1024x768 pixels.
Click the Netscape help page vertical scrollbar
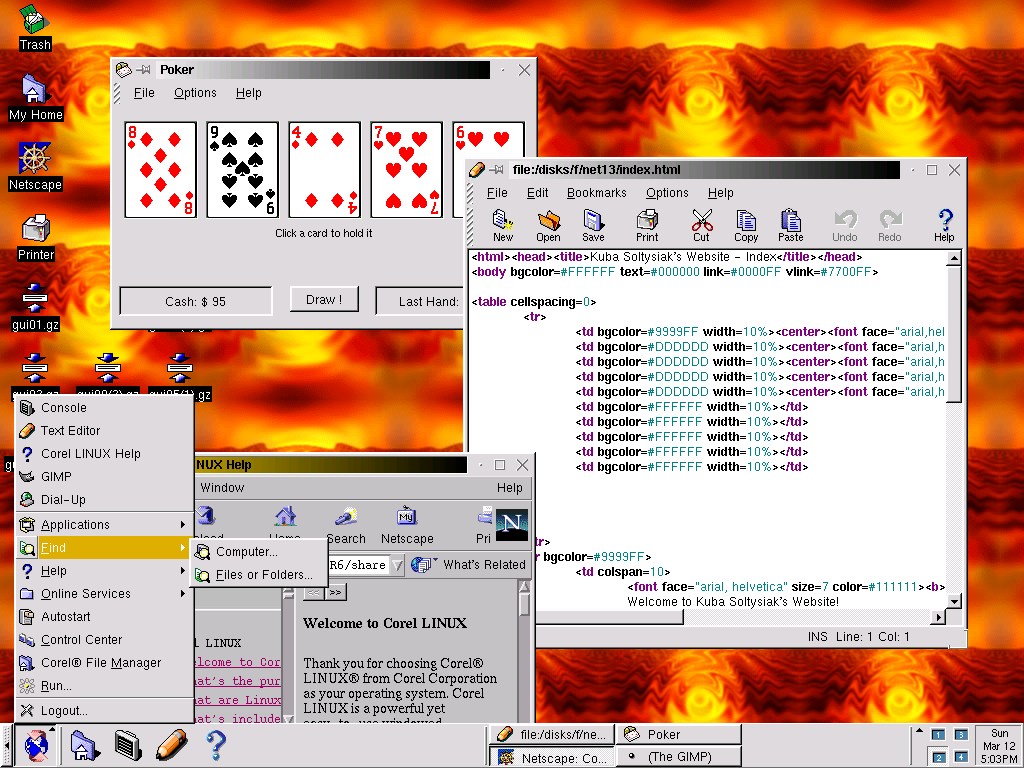(x=524, y=650)
